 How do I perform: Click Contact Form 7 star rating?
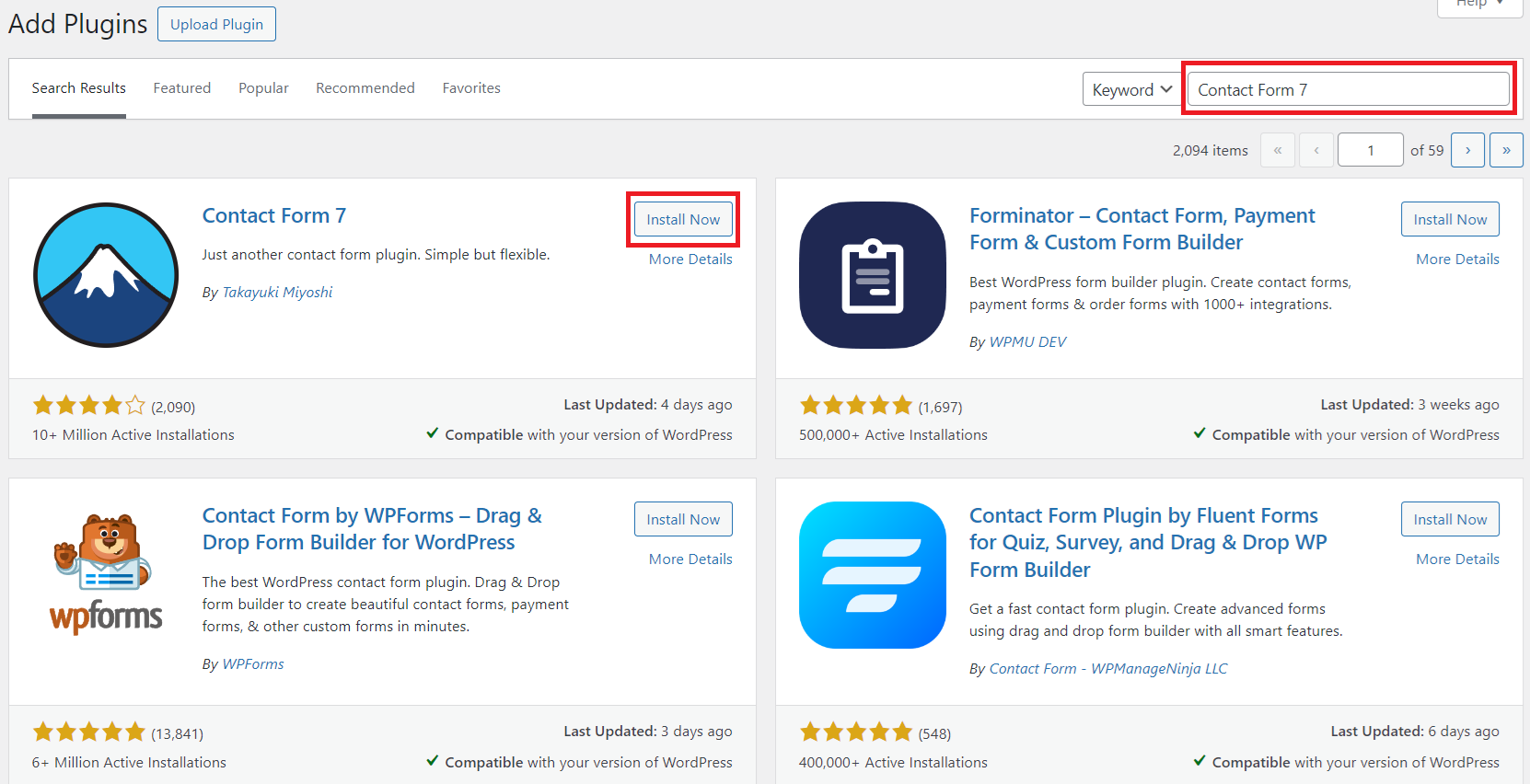89,406
